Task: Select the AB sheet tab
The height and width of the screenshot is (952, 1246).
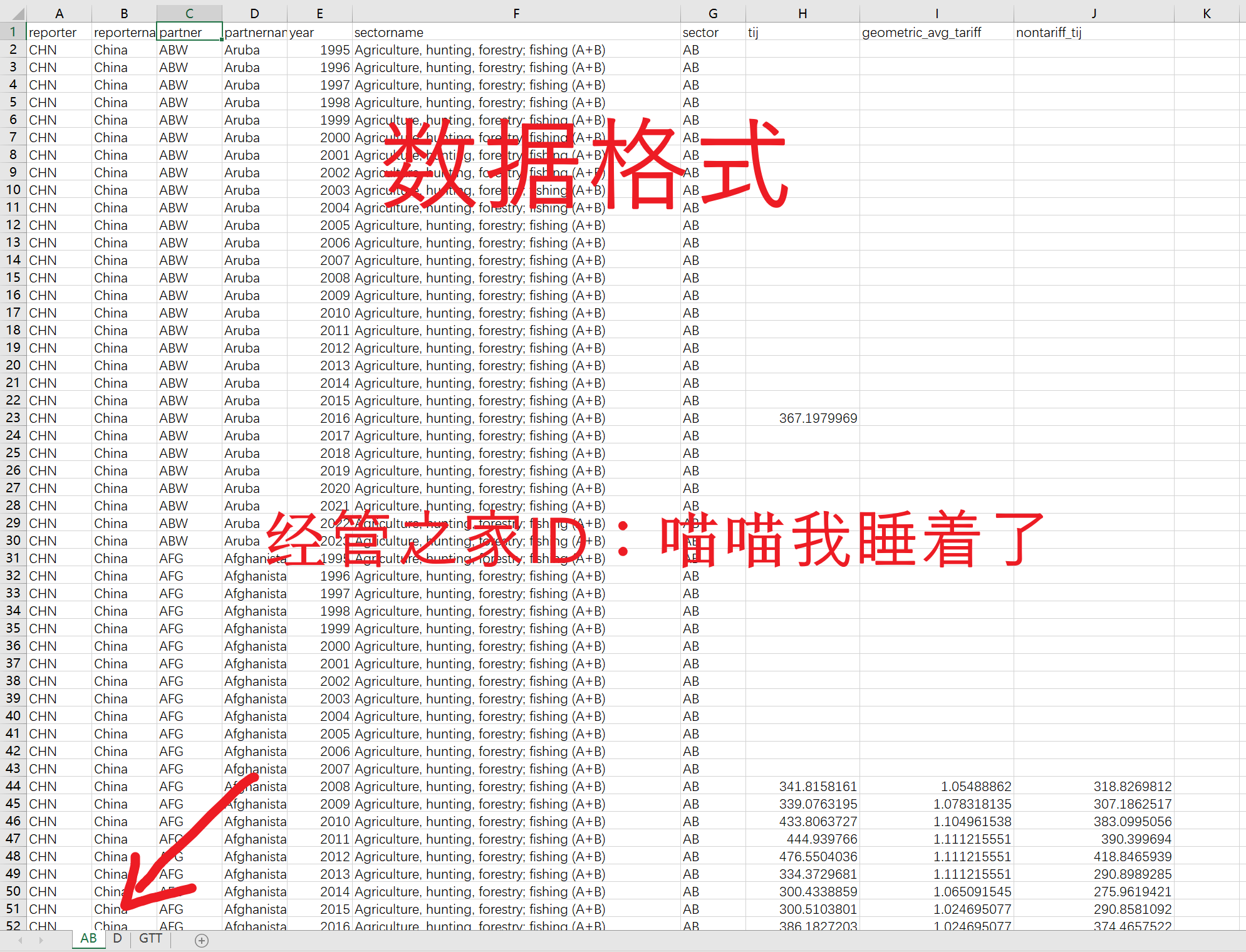Action: tap(88, 938)
